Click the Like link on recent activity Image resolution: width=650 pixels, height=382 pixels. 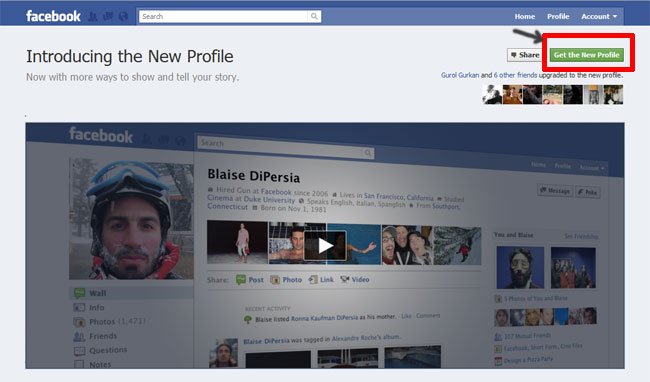click(x=406, y=316)
